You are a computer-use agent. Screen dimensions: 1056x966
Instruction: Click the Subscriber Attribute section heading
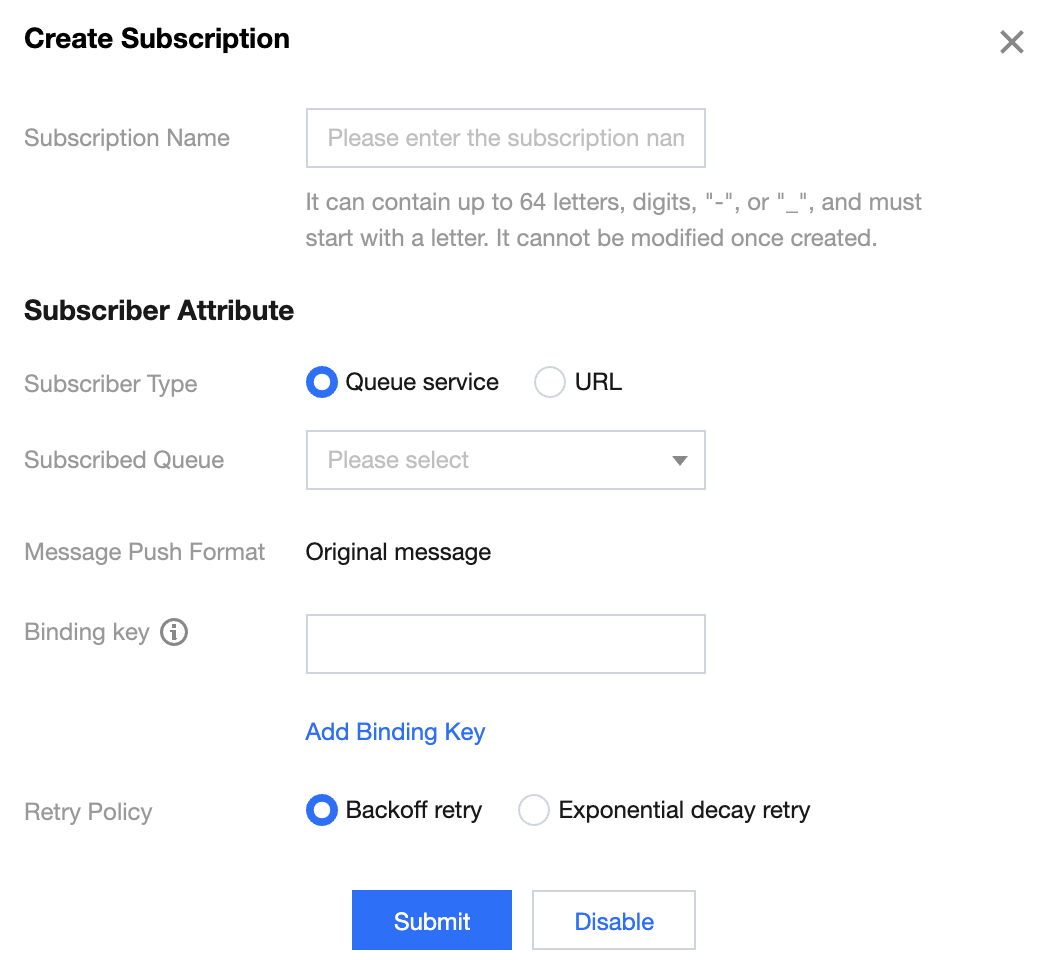tap(159, 311)
